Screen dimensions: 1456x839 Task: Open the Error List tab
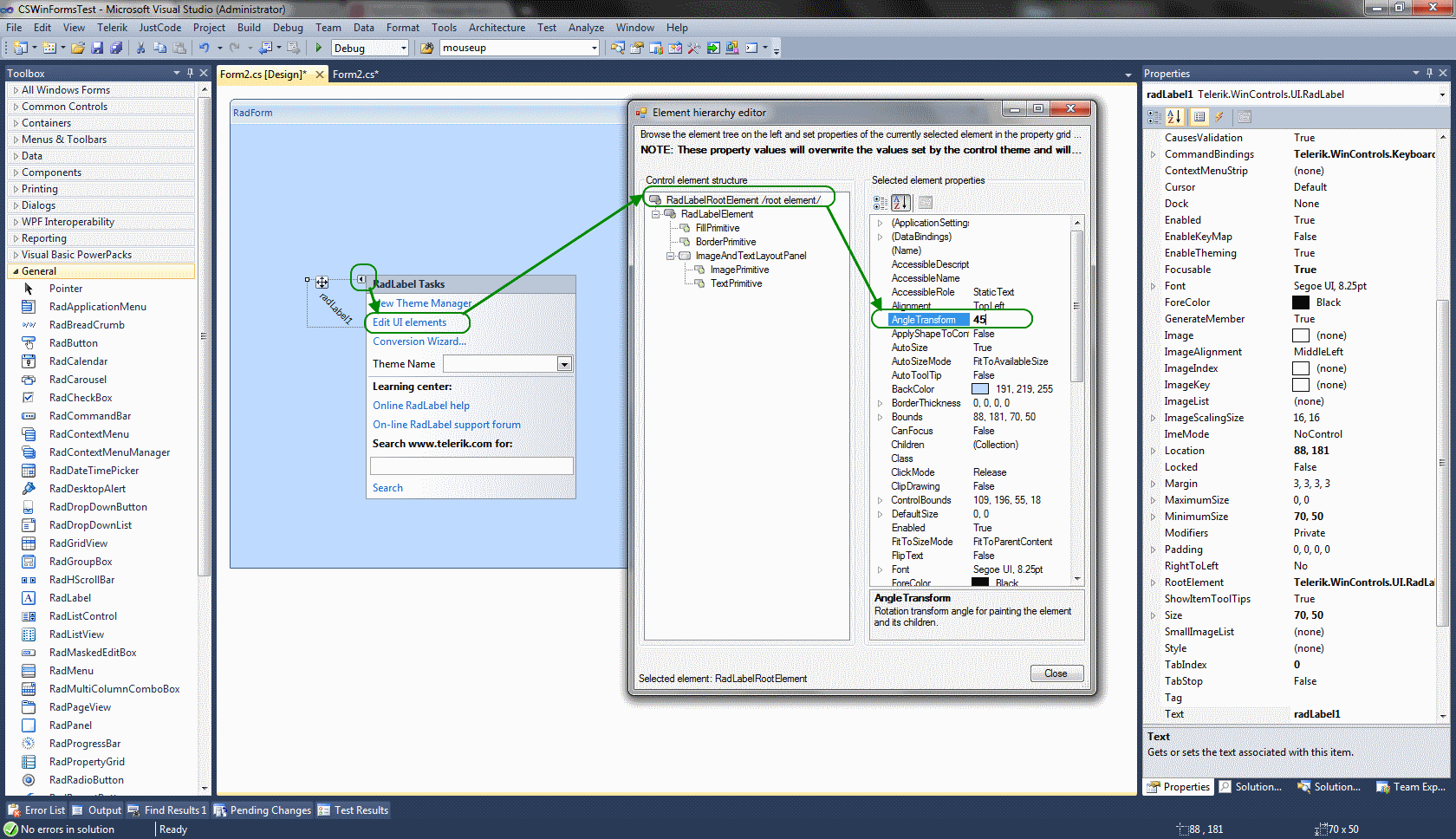[37, 810]
